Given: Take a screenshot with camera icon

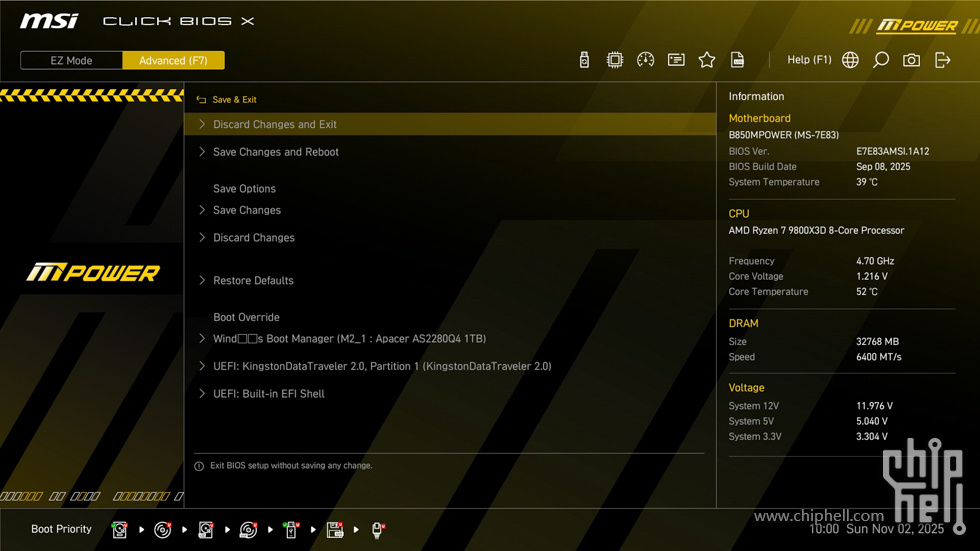Looking at the screenshot, I should click(911, 60).
